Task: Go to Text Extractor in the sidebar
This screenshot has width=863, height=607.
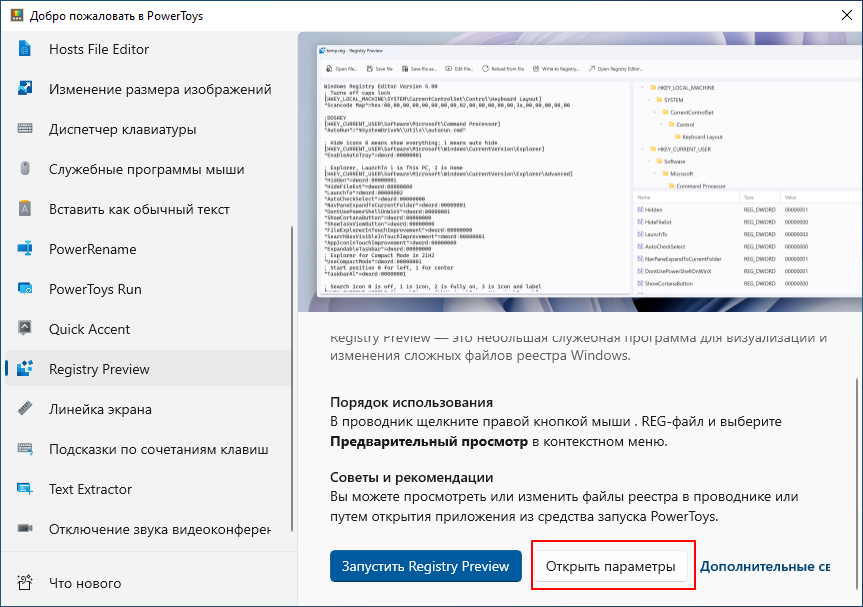Action: [148, 489]
